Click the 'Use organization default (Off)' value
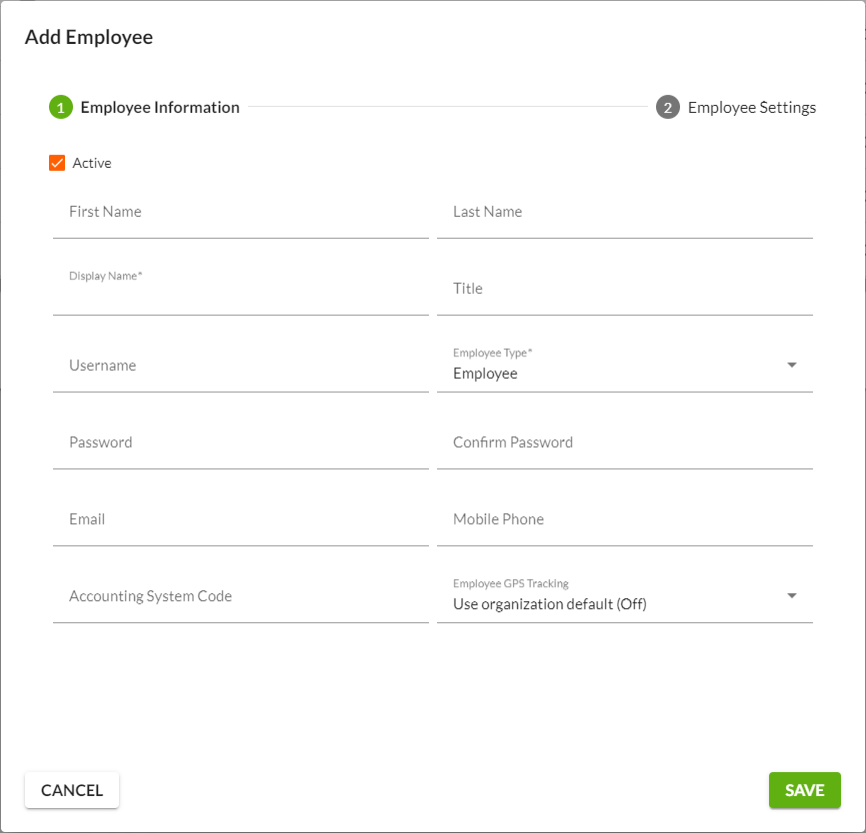This screenshot has width=866, height=833. tap(549, 604)
